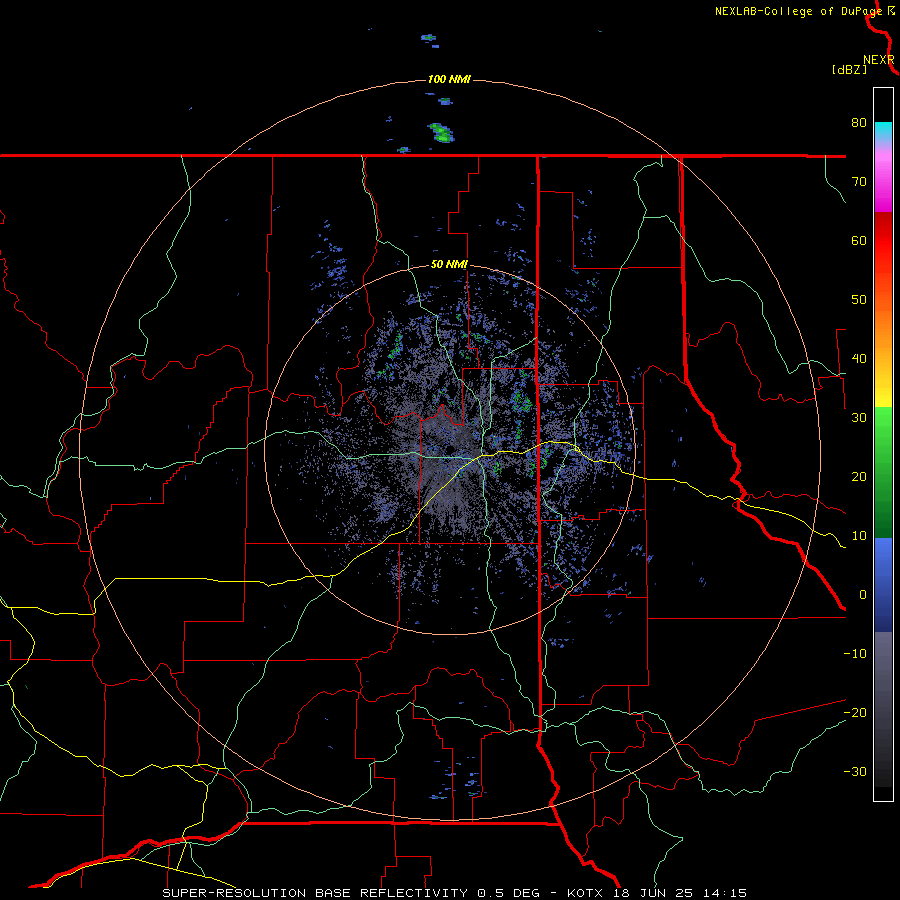This screenshot has width=900, height=900.
Task: Click the -10 dBZ value on scale
Action: tap(855, 654)
